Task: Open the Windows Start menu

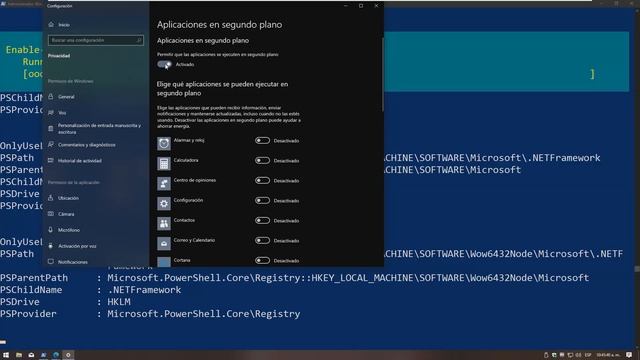Action: coord(6,355)
